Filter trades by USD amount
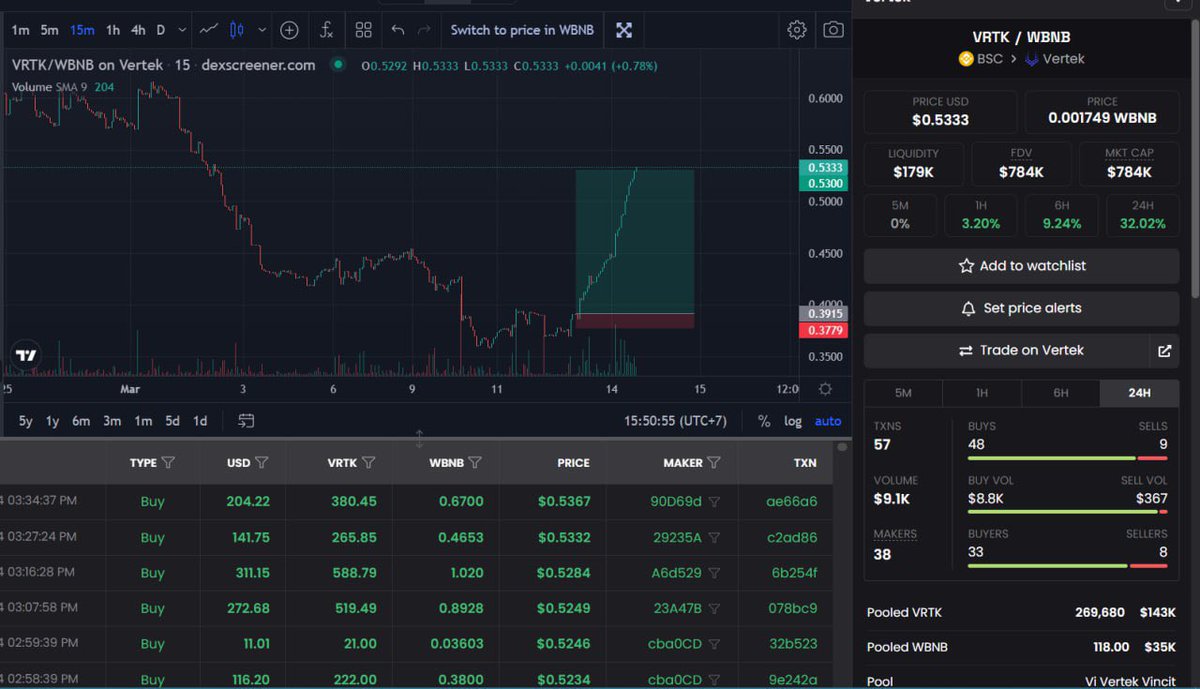Screen dimensions: 1200x689 click(261, 463)
